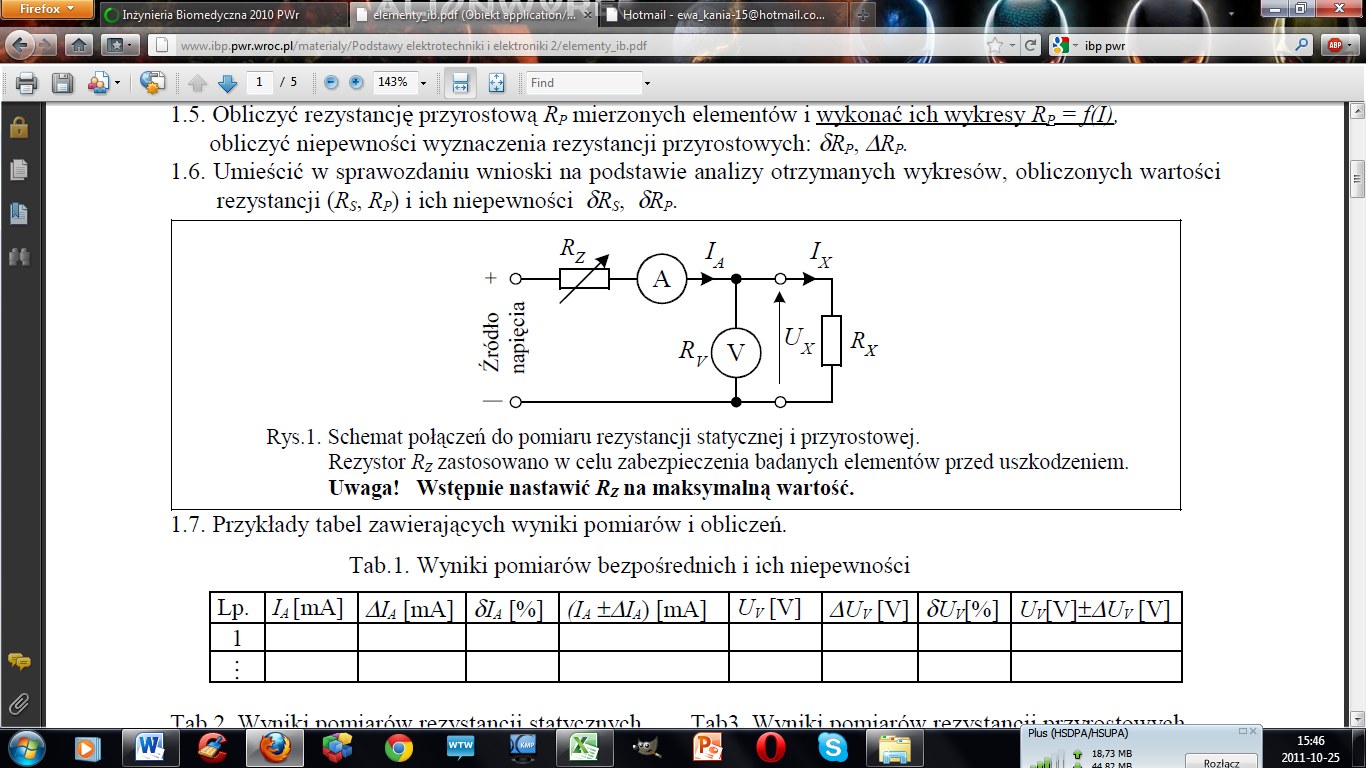1366x768 pixels.
Task: Zoom in with the plus button
Action: tap(356, 83)
